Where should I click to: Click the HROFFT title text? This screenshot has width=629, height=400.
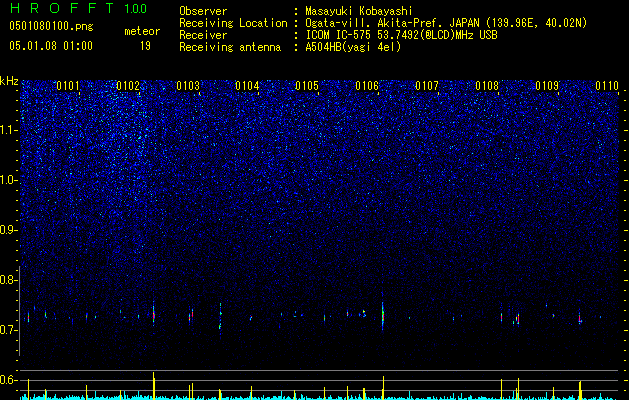pos(63,8)
